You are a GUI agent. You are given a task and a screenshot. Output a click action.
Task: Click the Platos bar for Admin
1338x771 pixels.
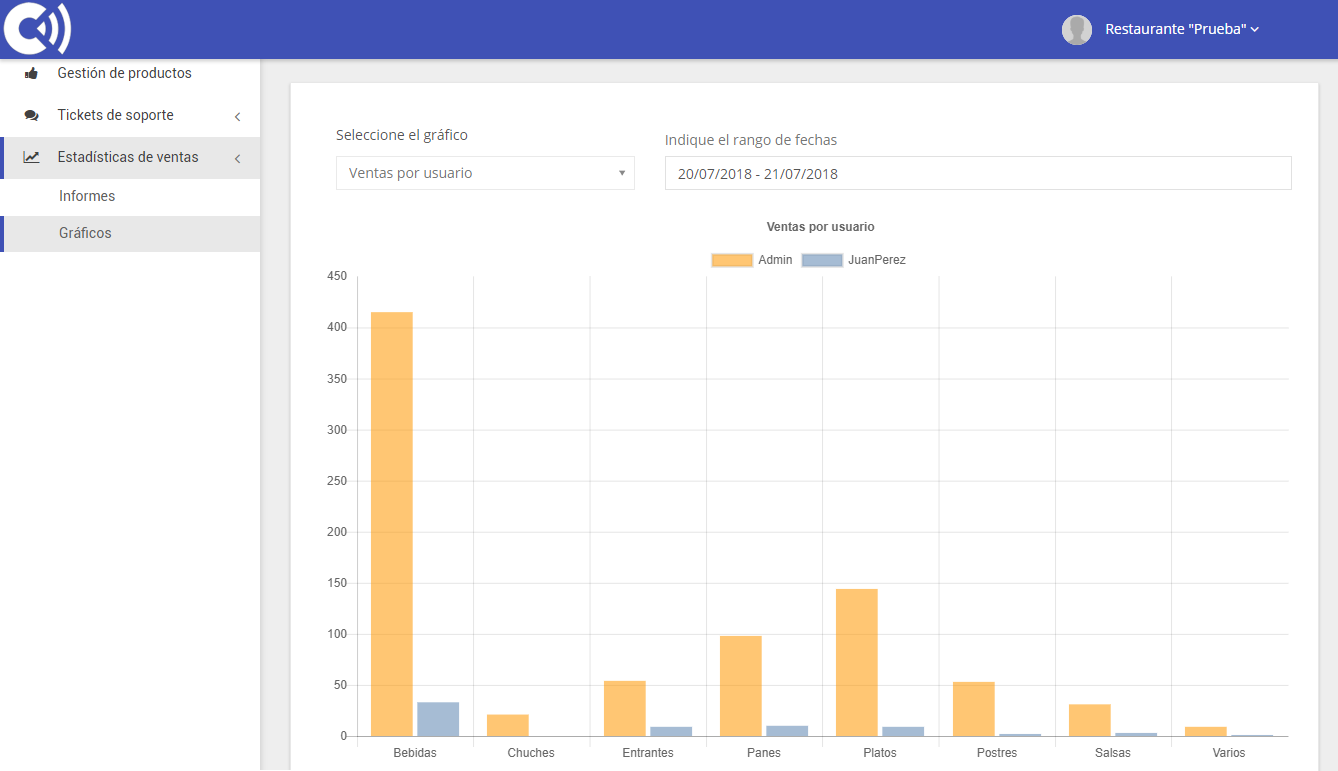tap(856, 660)
